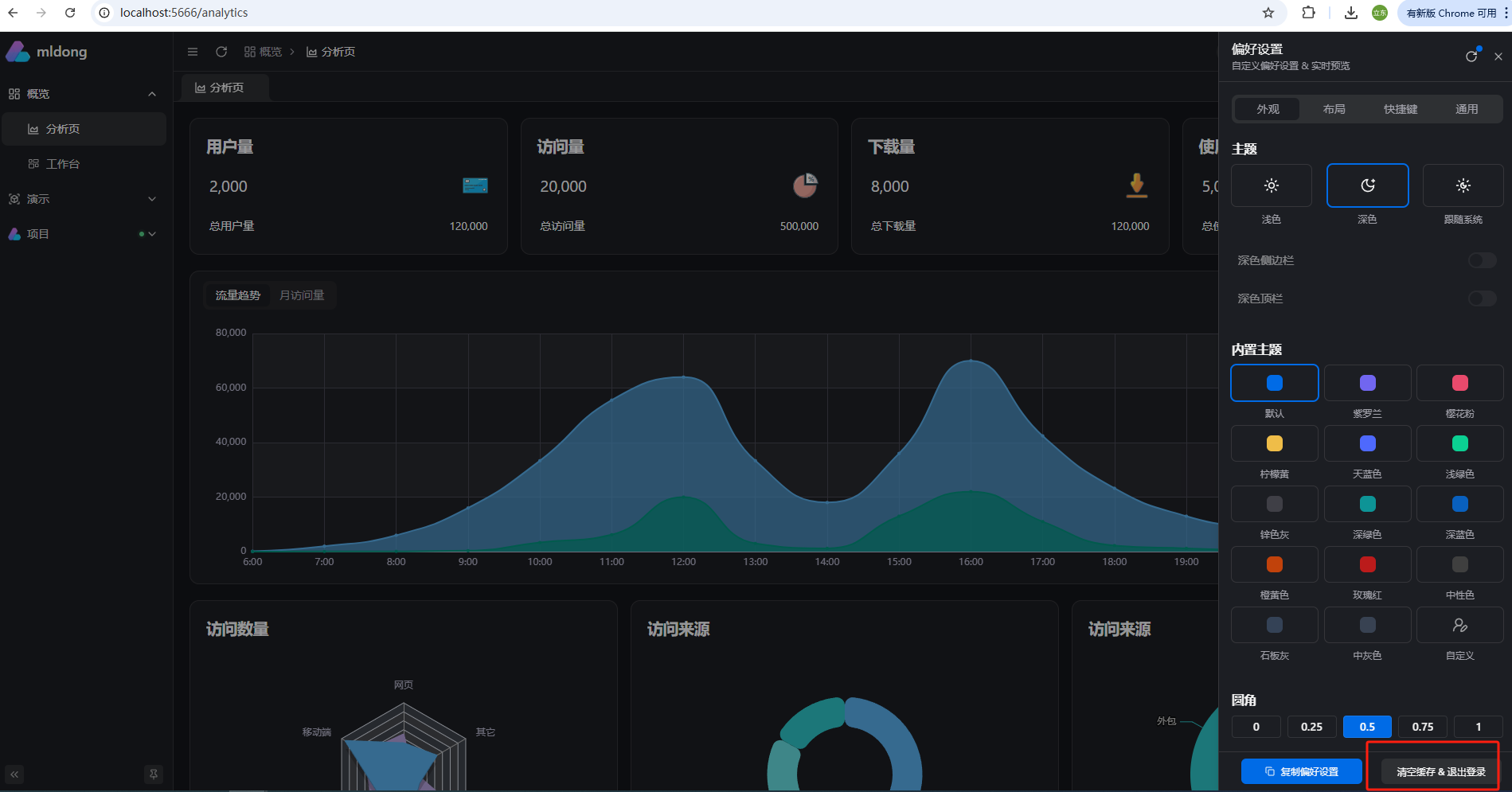Screen dimensions: 1512x792
Task: Click the 有新版 Chrome 可用 update button
Action: pos(1451,13)
